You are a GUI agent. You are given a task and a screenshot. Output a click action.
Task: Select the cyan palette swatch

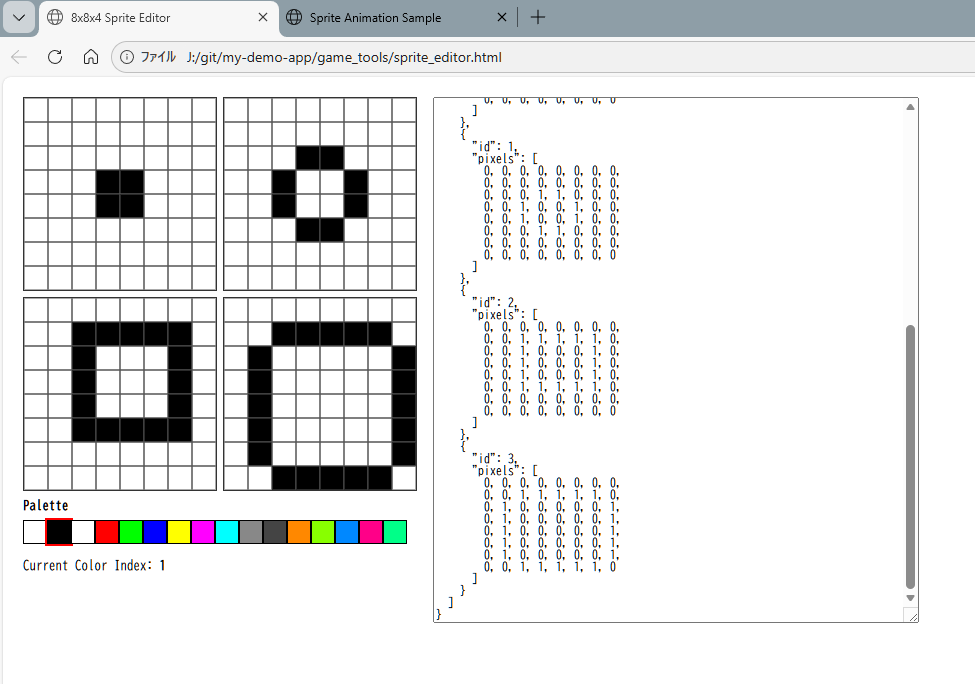[227, 532]
